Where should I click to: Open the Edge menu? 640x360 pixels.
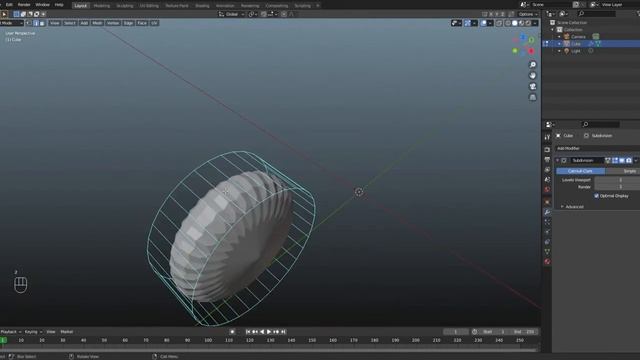pos(129,23)
